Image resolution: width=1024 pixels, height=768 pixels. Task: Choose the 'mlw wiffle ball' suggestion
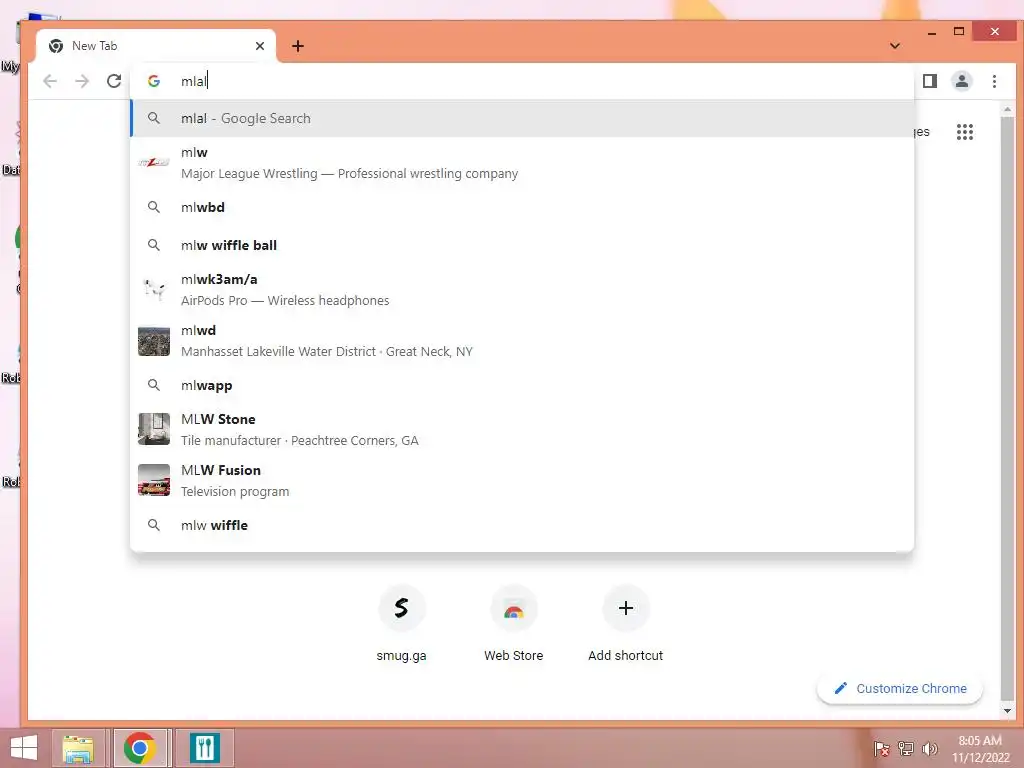tap(522, 245)
